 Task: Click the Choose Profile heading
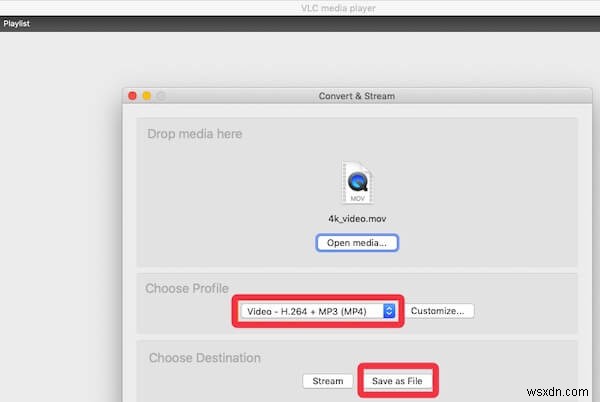click(187, 288)
